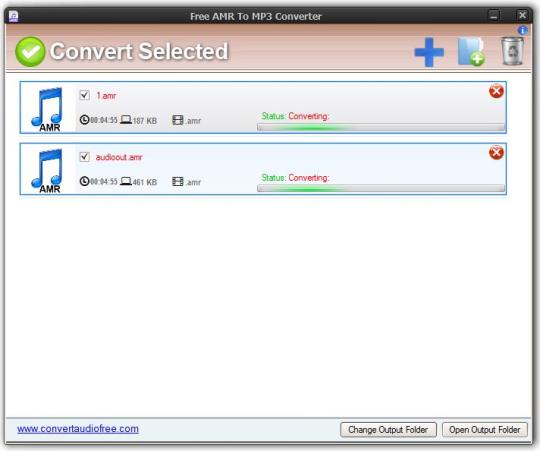Remove 1.amr with its red X icon
The image size is (540, 451).
click(x=496, y=91)
